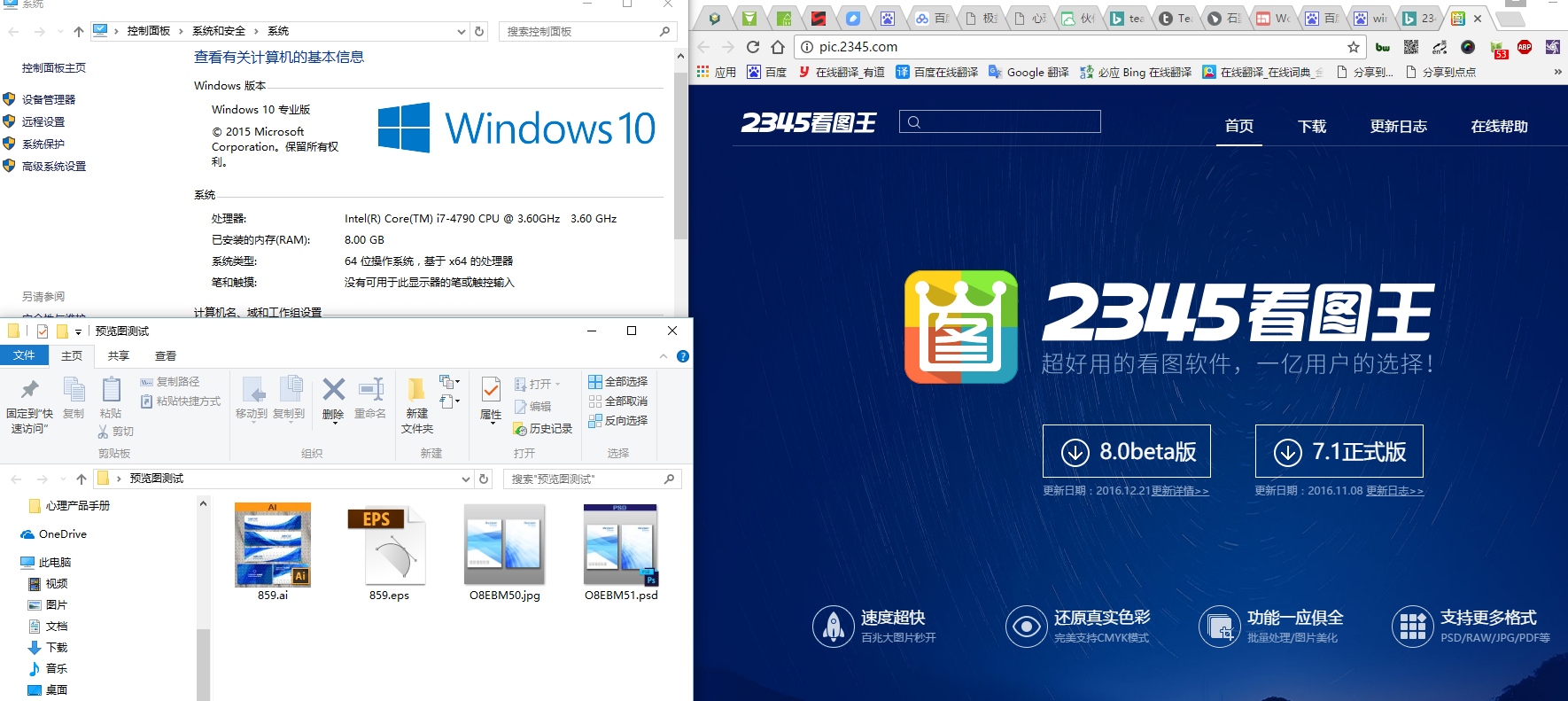Click Chrome address bar showing pic.2345.com
The width and height of the screenshot is (1568, 701).
[1080, 47]
